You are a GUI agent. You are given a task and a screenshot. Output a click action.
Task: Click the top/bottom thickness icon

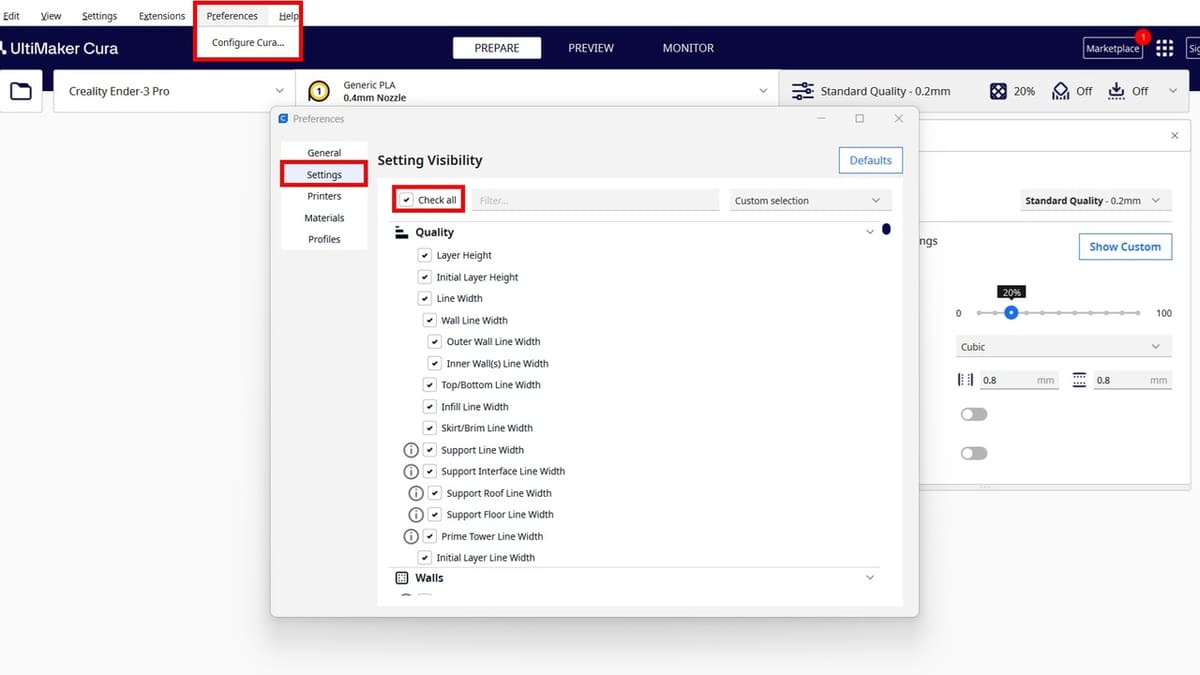[x=1079, y=380]
